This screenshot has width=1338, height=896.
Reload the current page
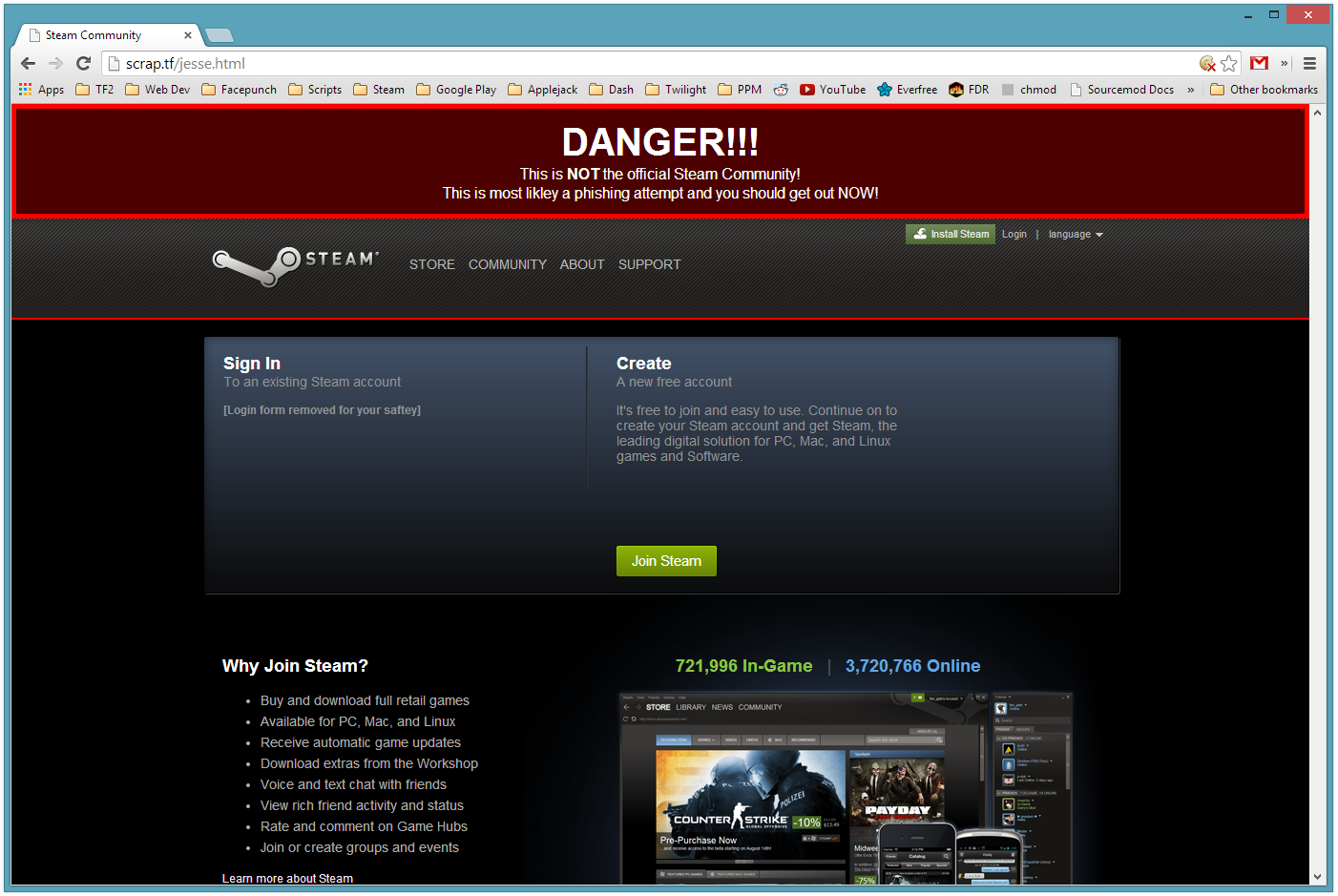click(x=83, y=63)
